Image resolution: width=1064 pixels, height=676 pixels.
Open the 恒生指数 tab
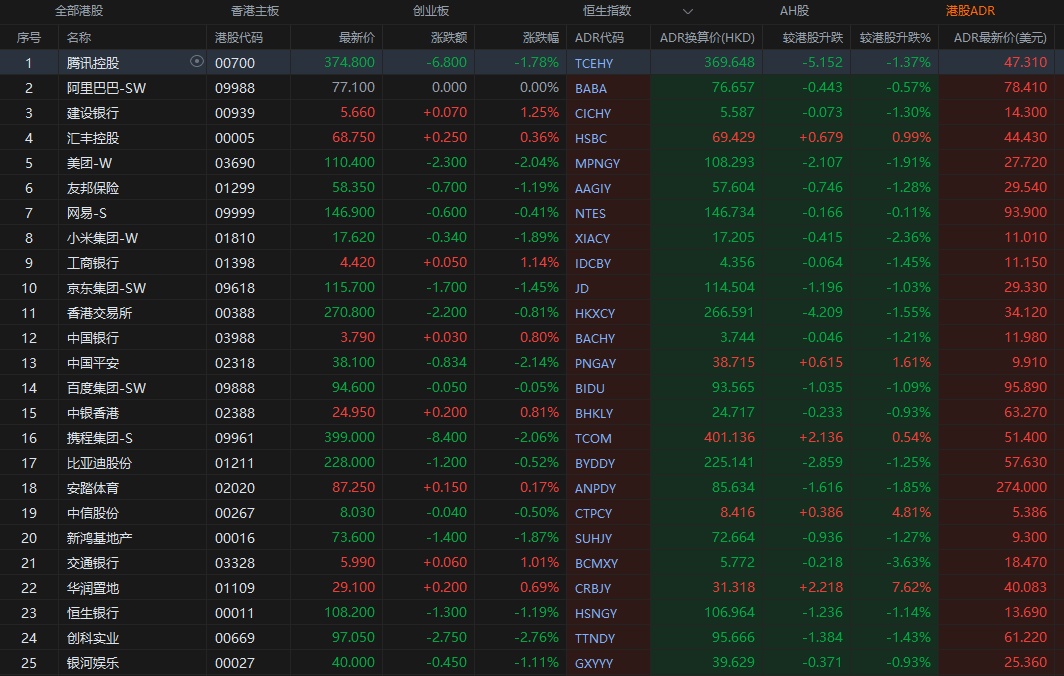[x=607, y=12]
